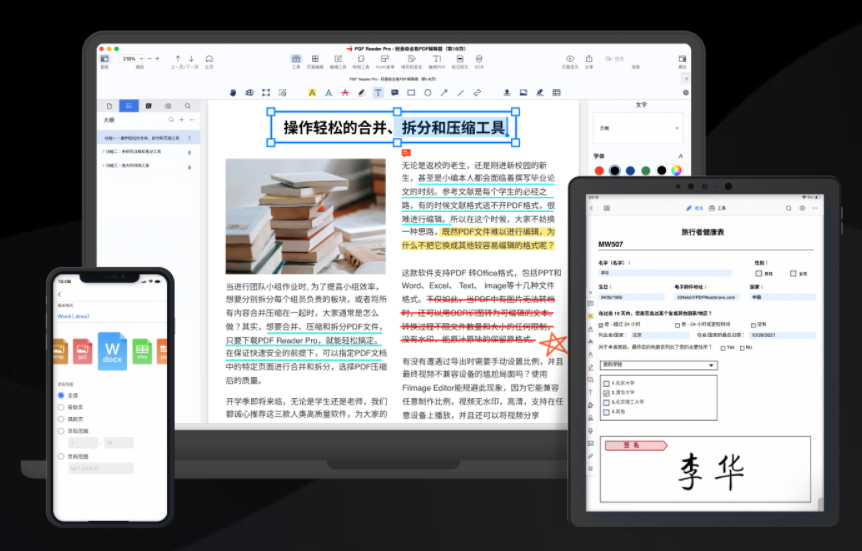Select the rectangle shape tool

pyautogui.click(x=411, y=92)
